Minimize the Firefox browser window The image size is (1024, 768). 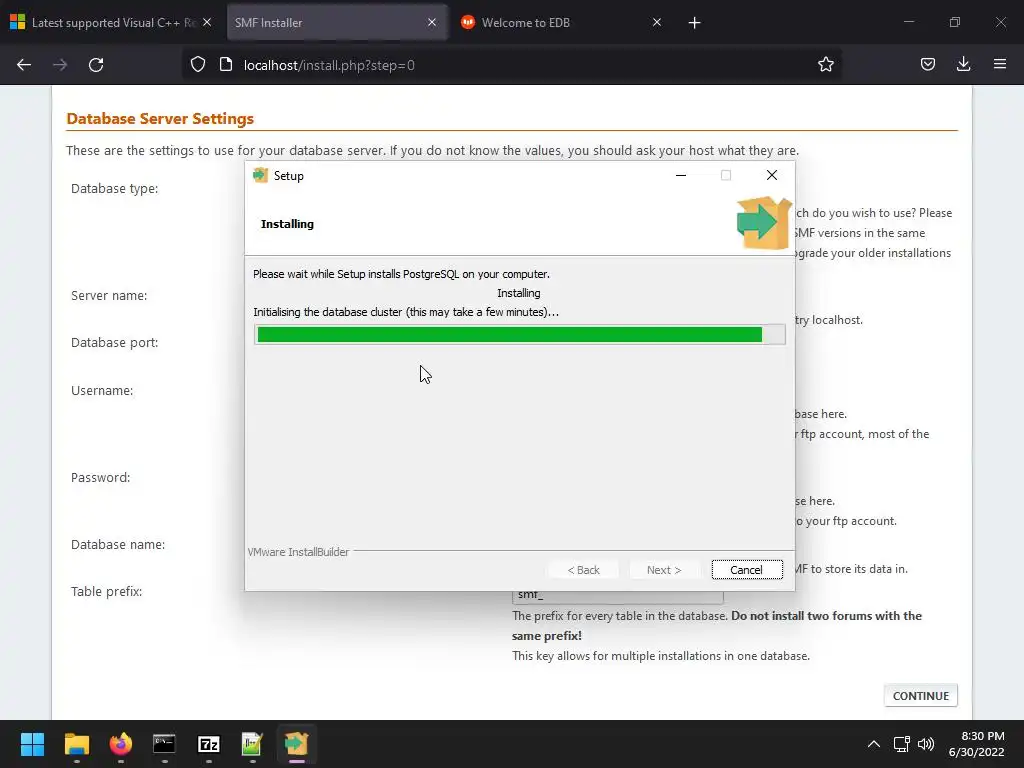(x=908, y=22)
